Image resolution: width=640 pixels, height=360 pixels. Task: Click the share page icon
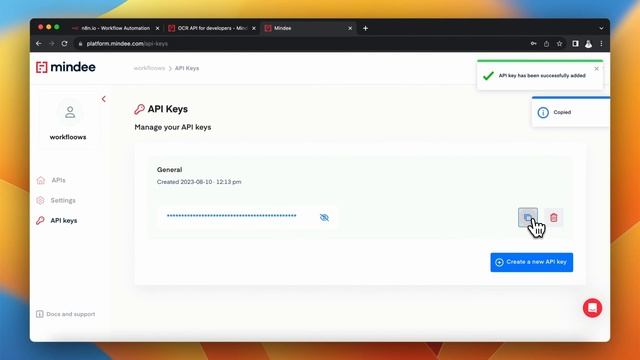[546, 43]
